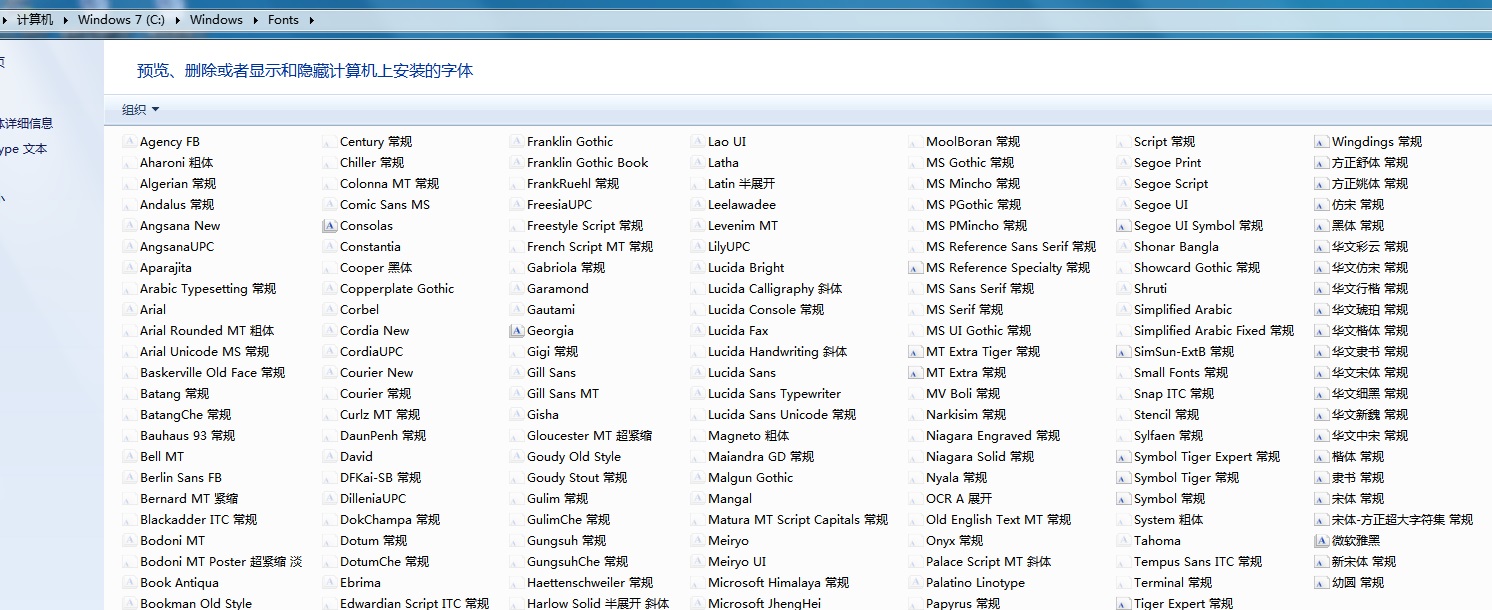Image resolution: width=1492 pixels, height=610 pixels.
Task: Select Lucida Handwriting 斜体 font
Action: point(778,352)
